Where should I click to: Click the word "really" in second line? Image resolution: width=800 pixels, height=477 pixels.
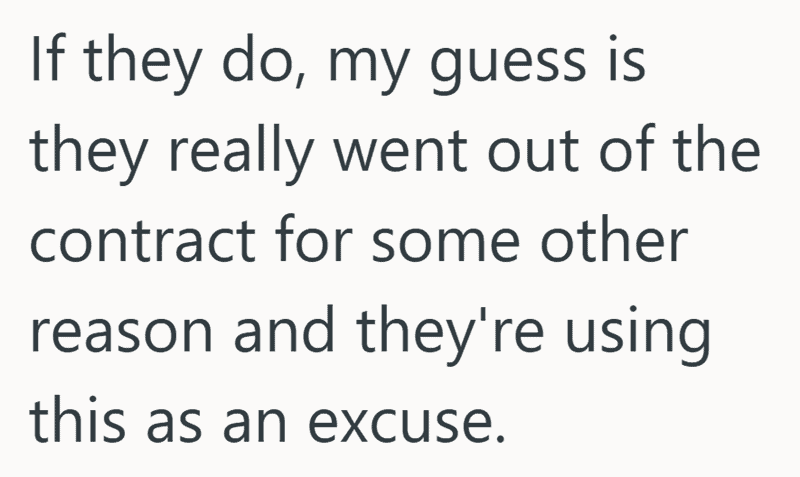[x=240, y=150]
